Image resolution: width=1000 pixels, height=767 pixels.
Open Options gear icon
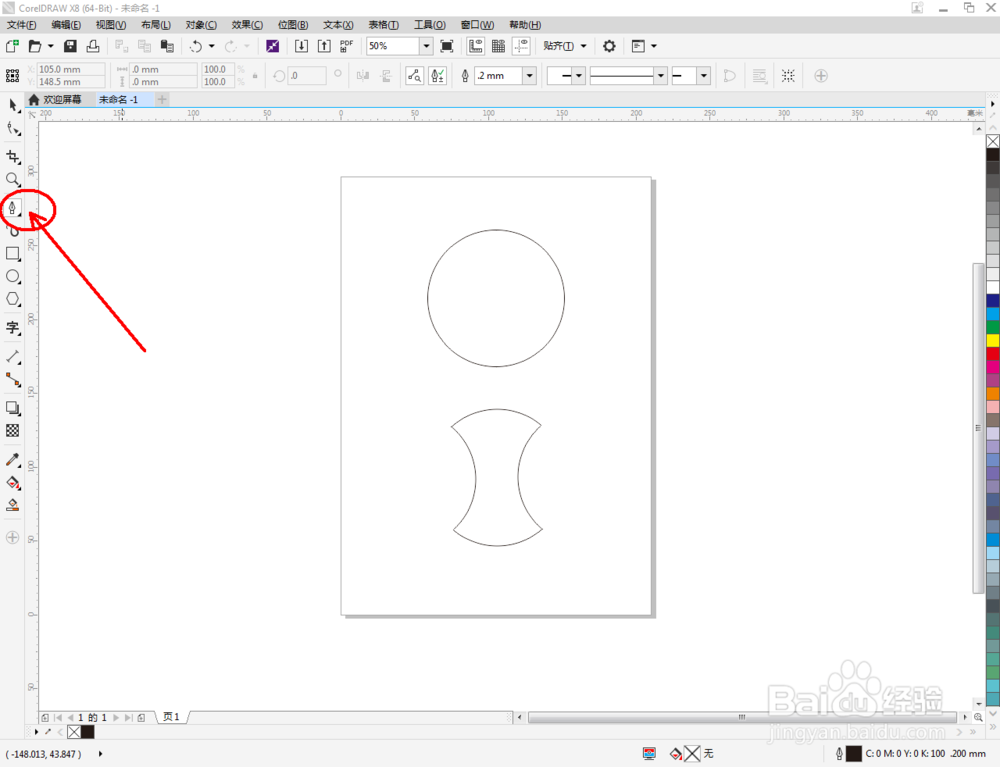(x=609, y=46)
